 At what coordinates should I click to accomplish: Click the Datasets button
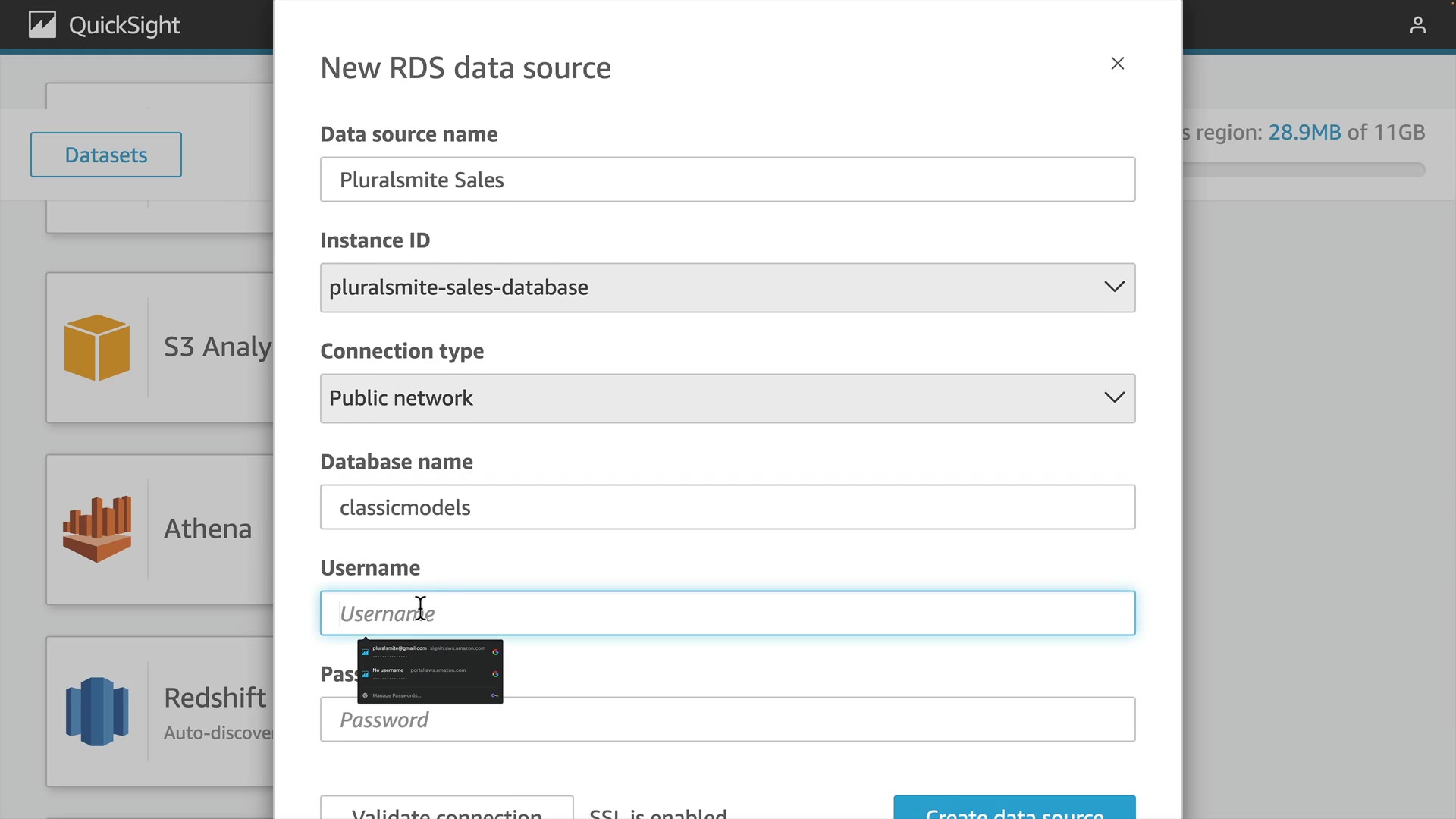tap(106, 155)
